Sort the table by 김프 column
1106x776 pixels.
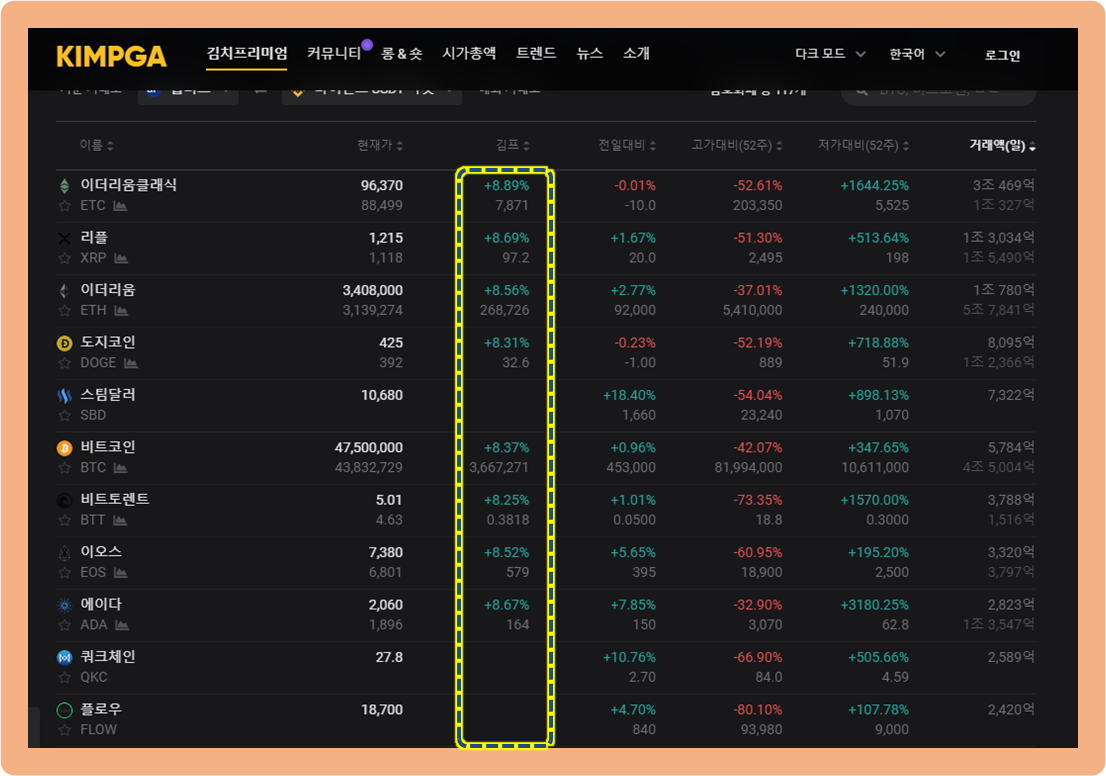[513, 145]
